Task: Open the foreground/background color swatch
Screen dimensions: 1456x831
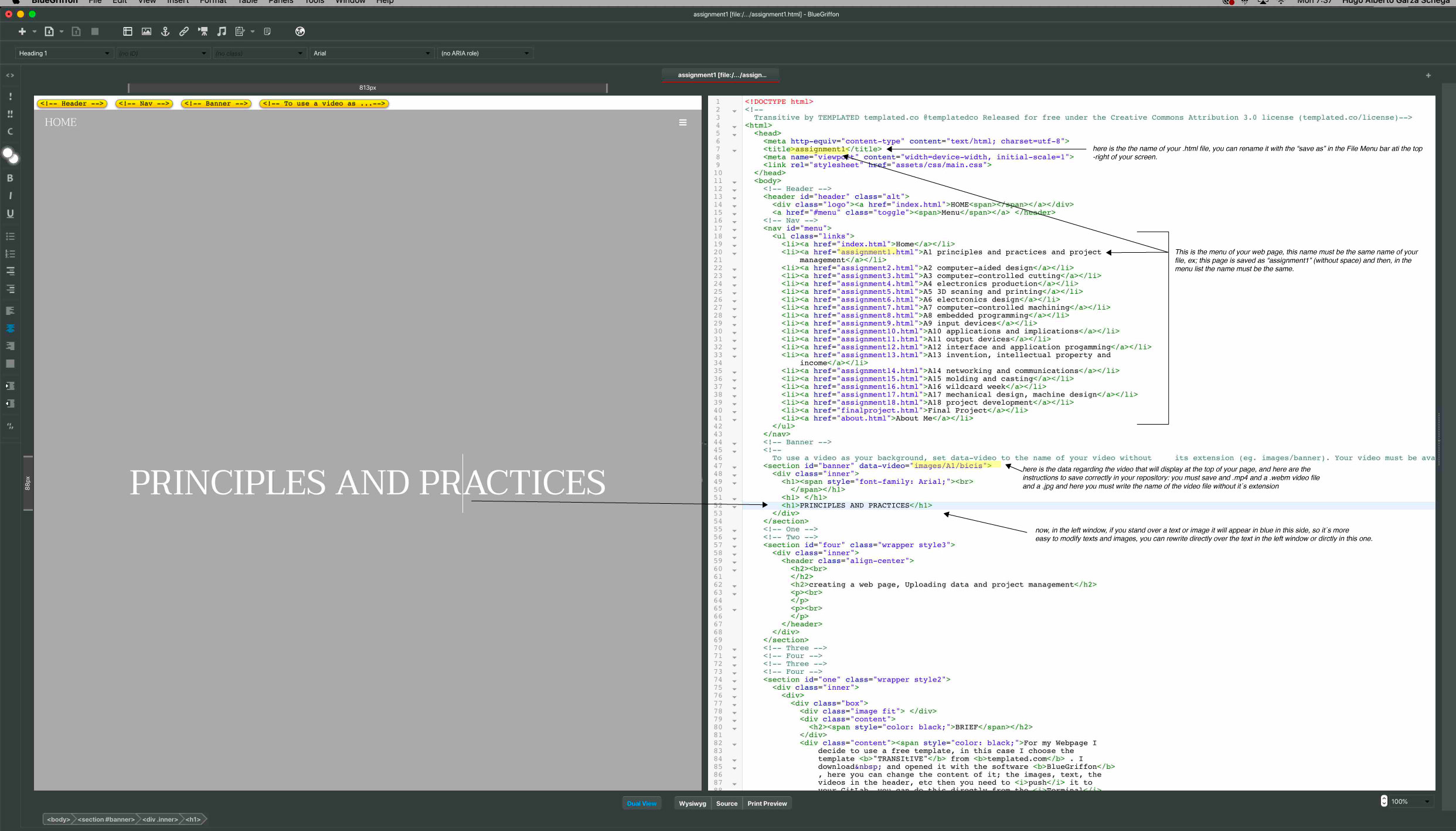Action: coord(10,155)
